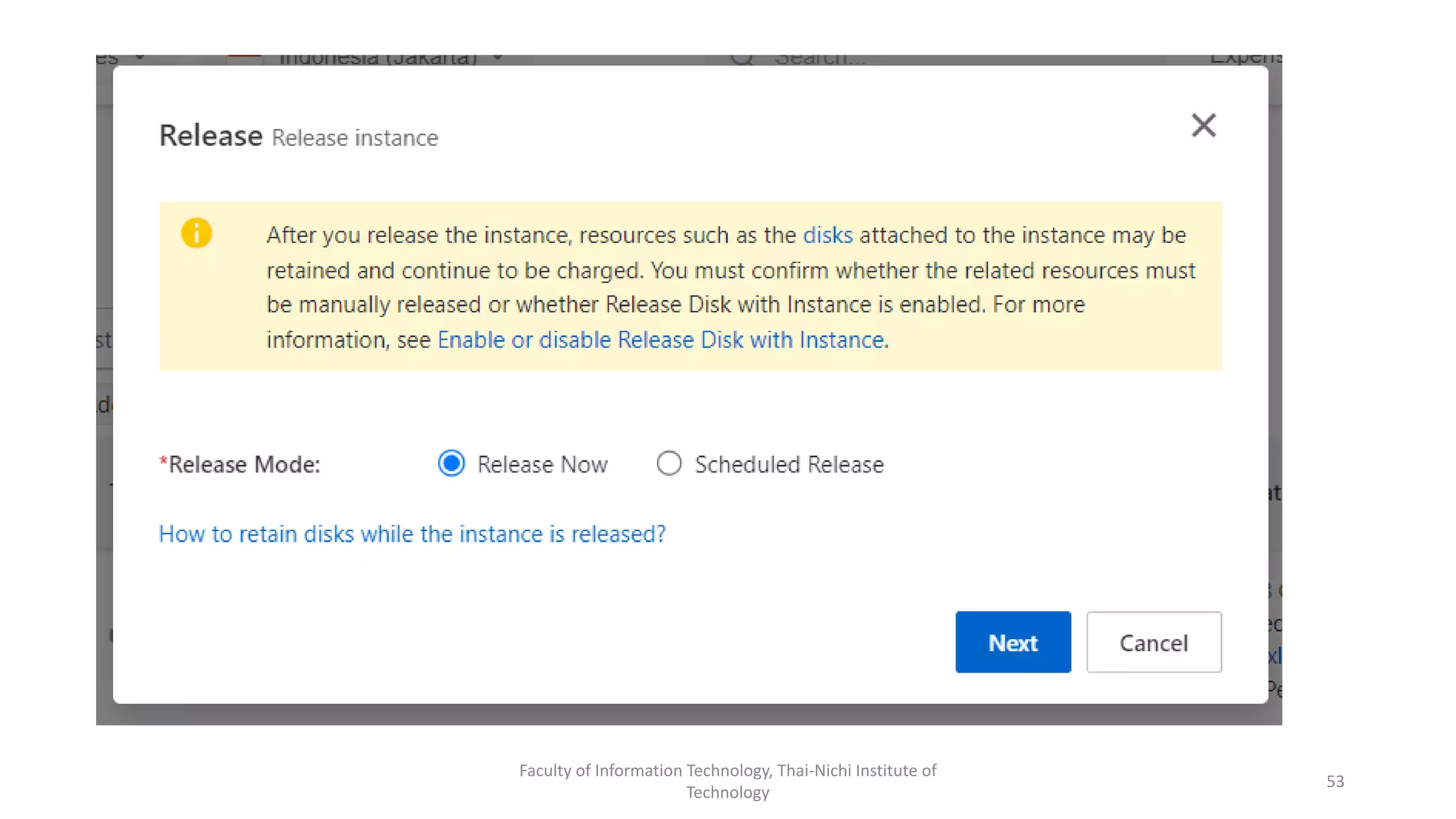Click into the top Search field
This screenshot has height=819, width=1456.
(x=821, y=58)
